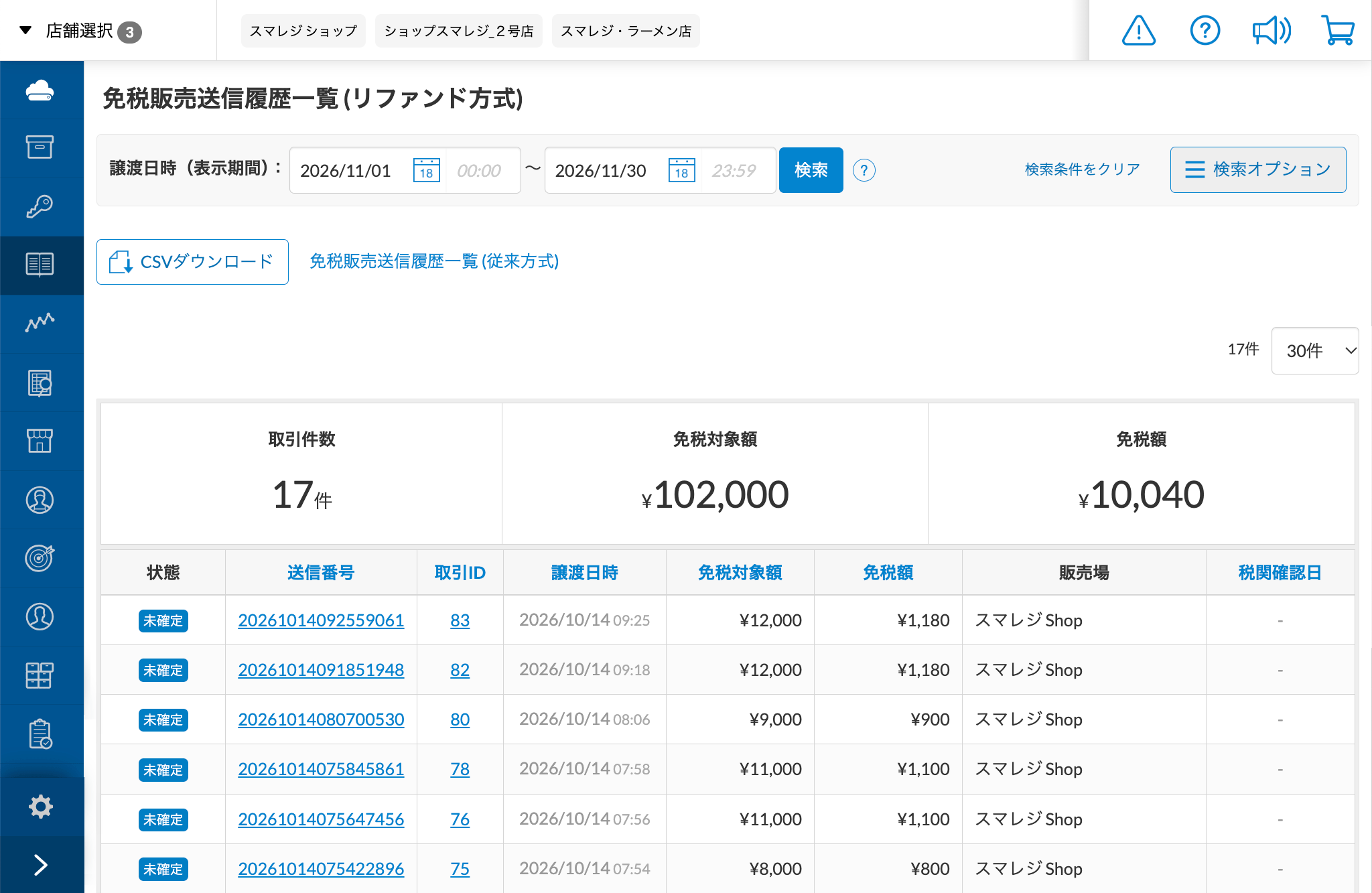Open the help question mark in header
This screenshot has width=1372, height=893.
pos(1205,31)
